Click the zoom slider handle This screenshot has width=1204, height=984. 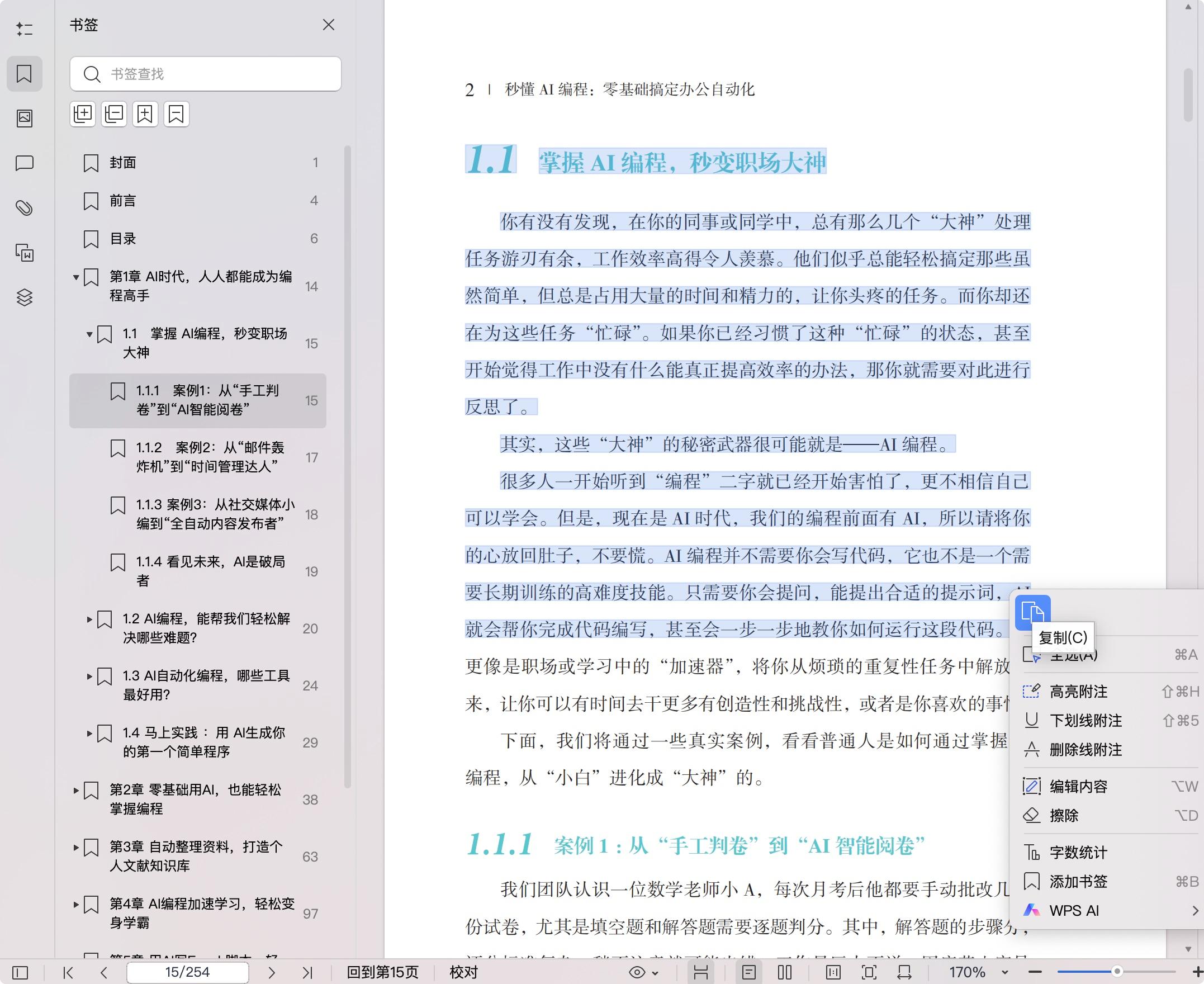[1117, 972]
